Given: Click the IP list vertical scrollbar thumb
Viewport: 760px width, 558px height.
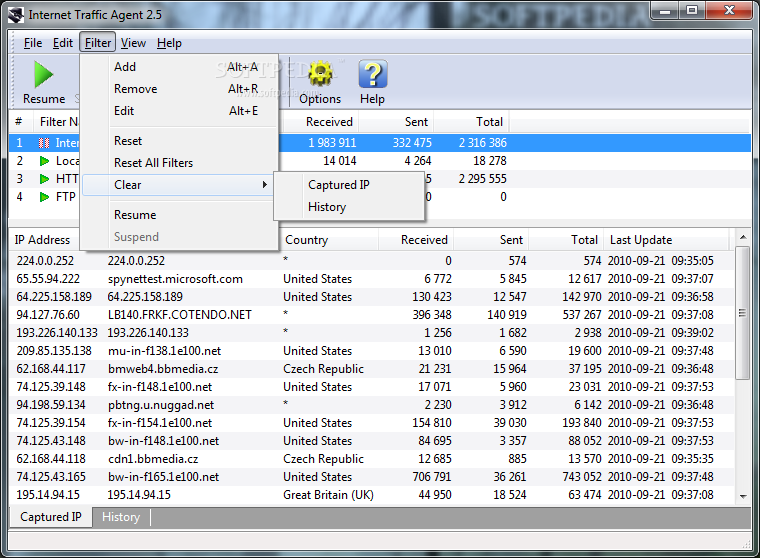Looking at the screenshot, I should [x=743, y=313].
